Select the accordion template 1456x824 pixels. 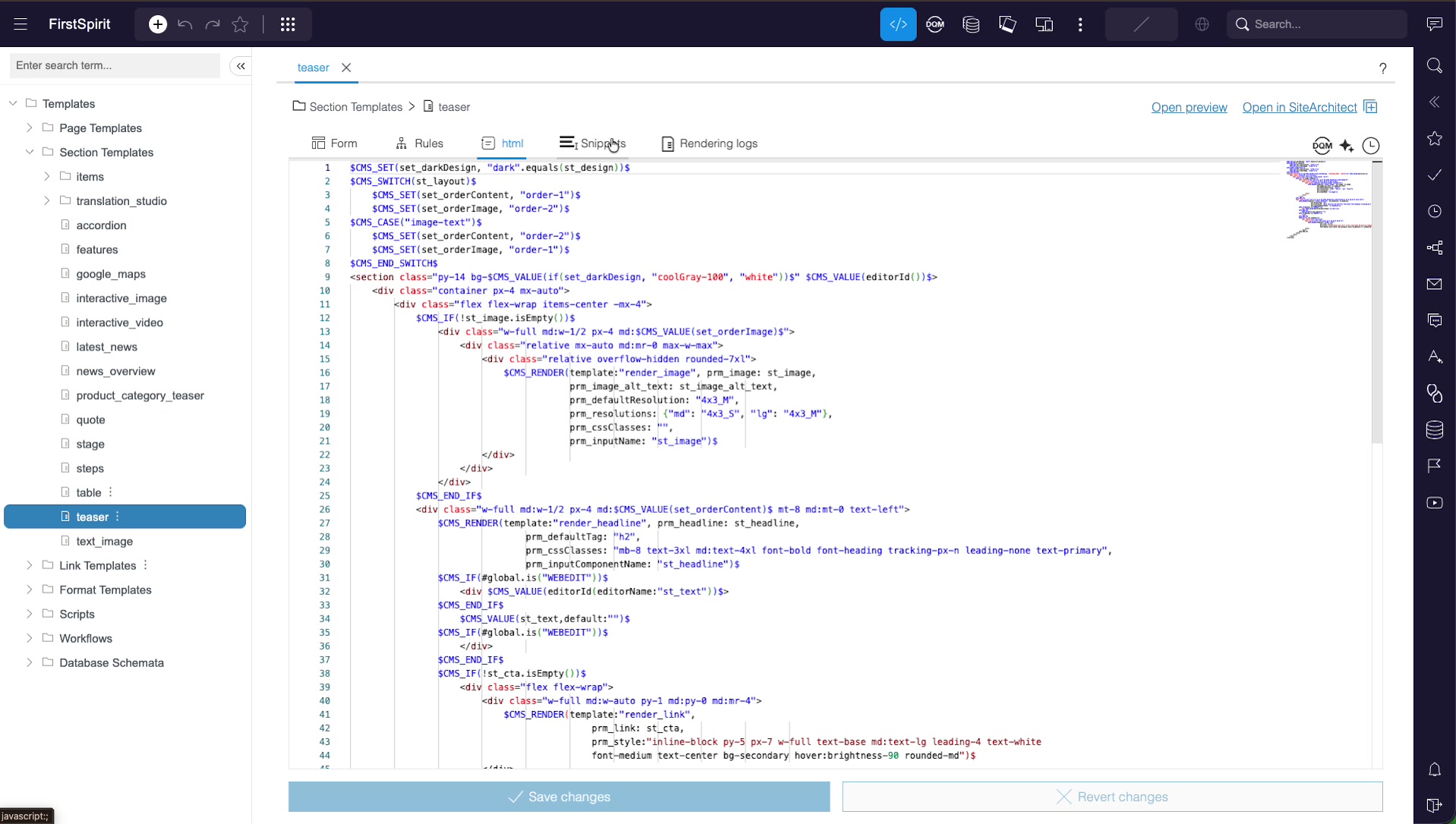[x=101, y=225]
